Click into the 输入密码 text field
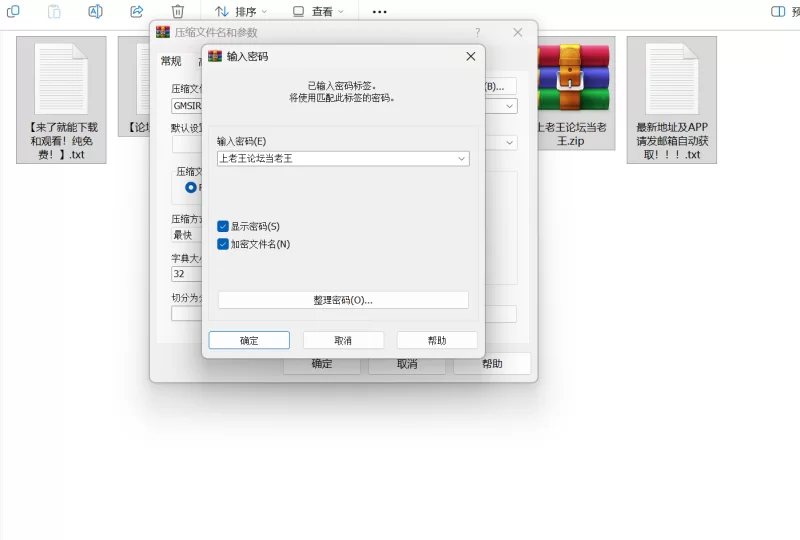The image size is (800, 540). [x=335, y=158]
